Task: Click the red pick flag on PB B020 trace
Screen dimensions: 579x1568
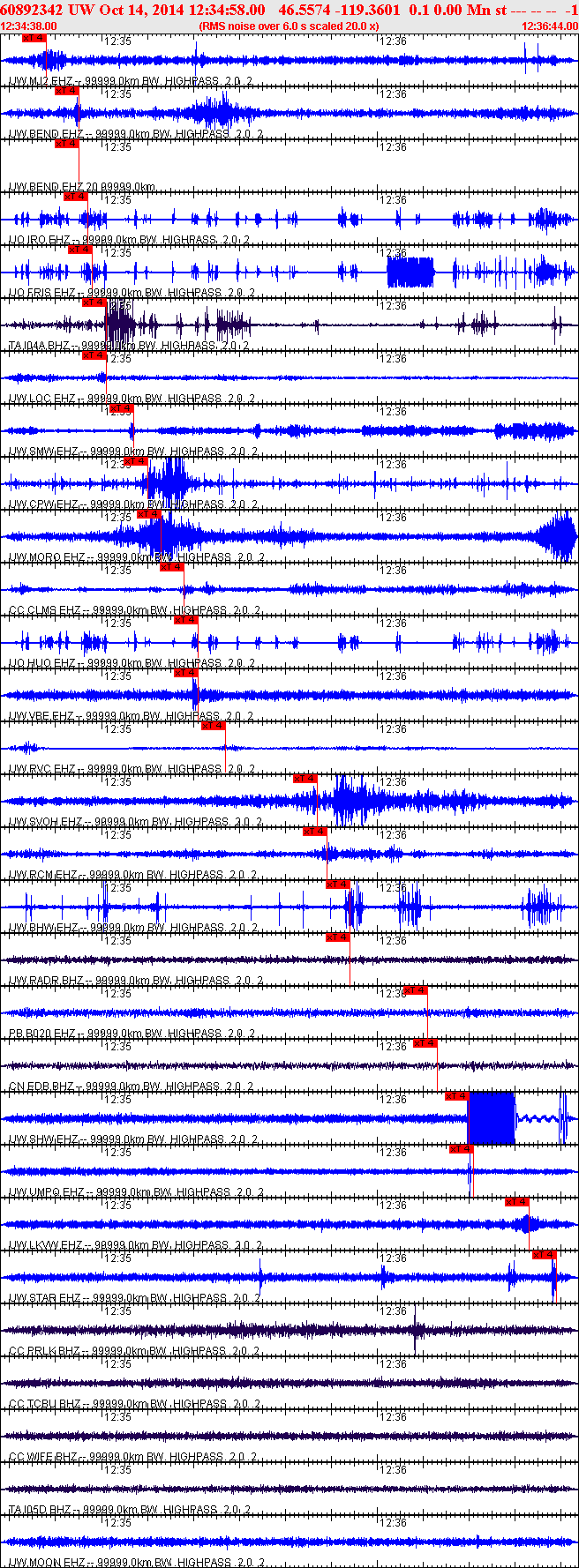Action: [x=415, y=990]
